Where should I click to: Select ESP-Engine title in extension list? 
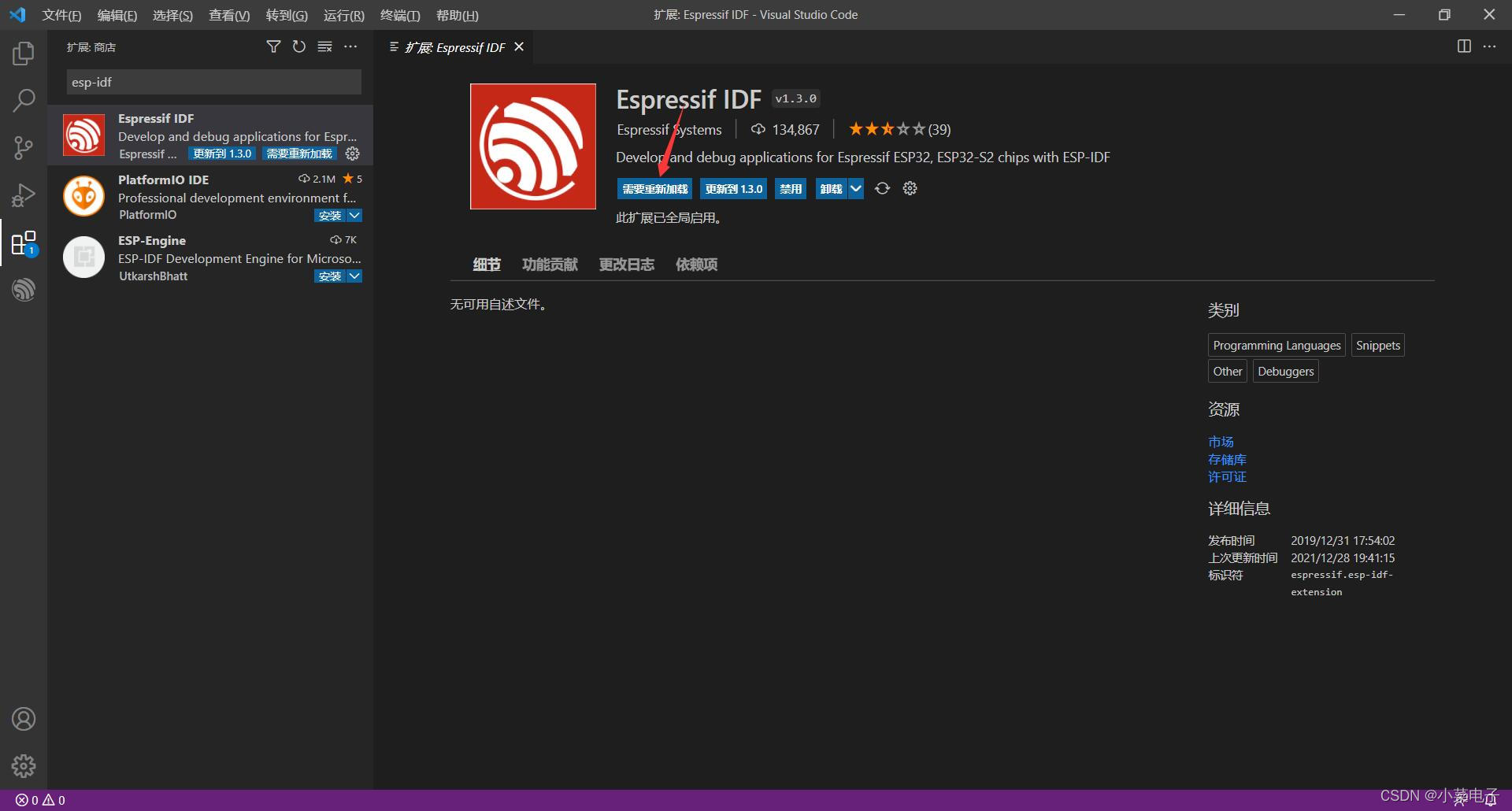coord(152,240)
